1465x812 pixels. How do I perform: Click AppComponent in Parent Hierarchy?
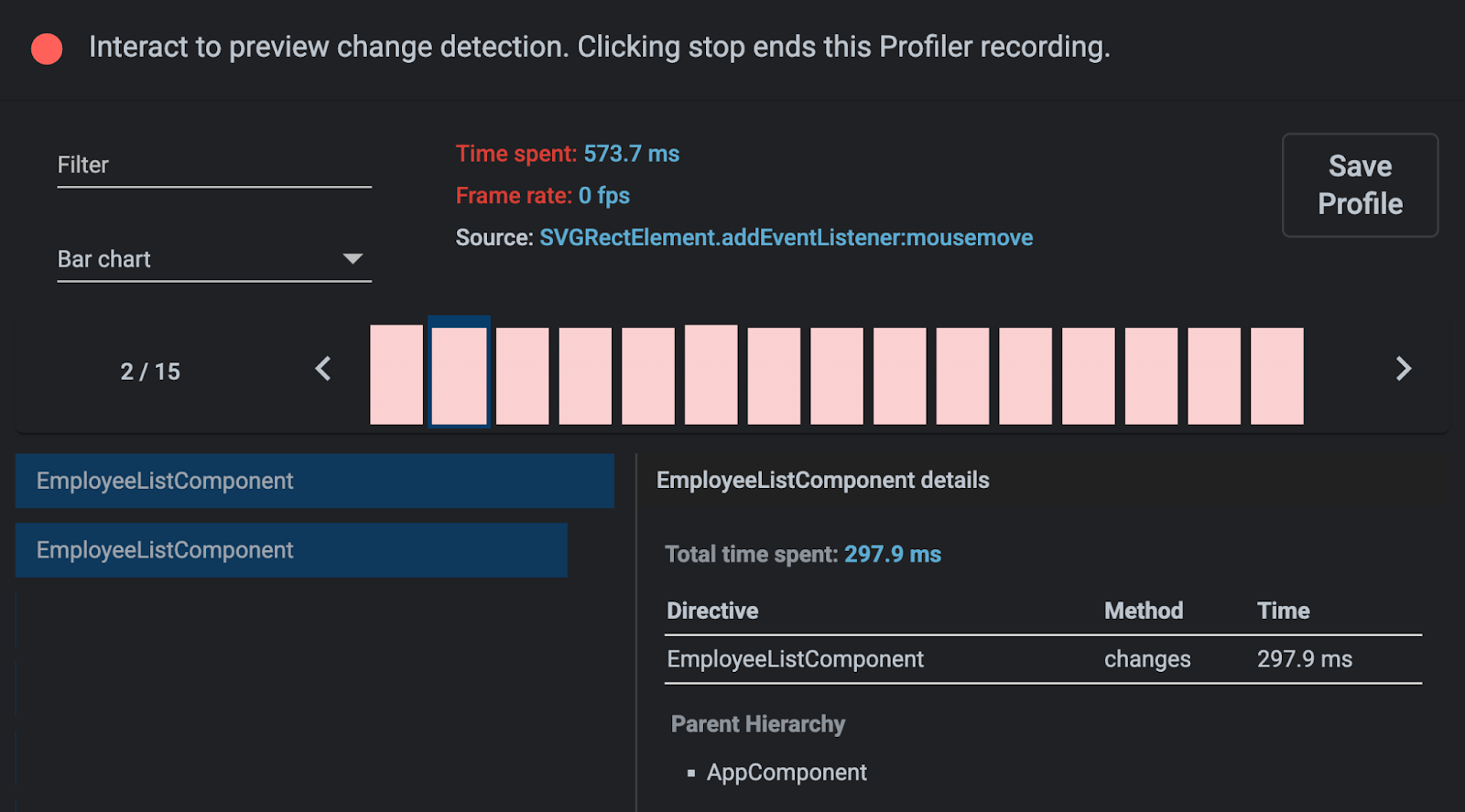click(787, 773)
